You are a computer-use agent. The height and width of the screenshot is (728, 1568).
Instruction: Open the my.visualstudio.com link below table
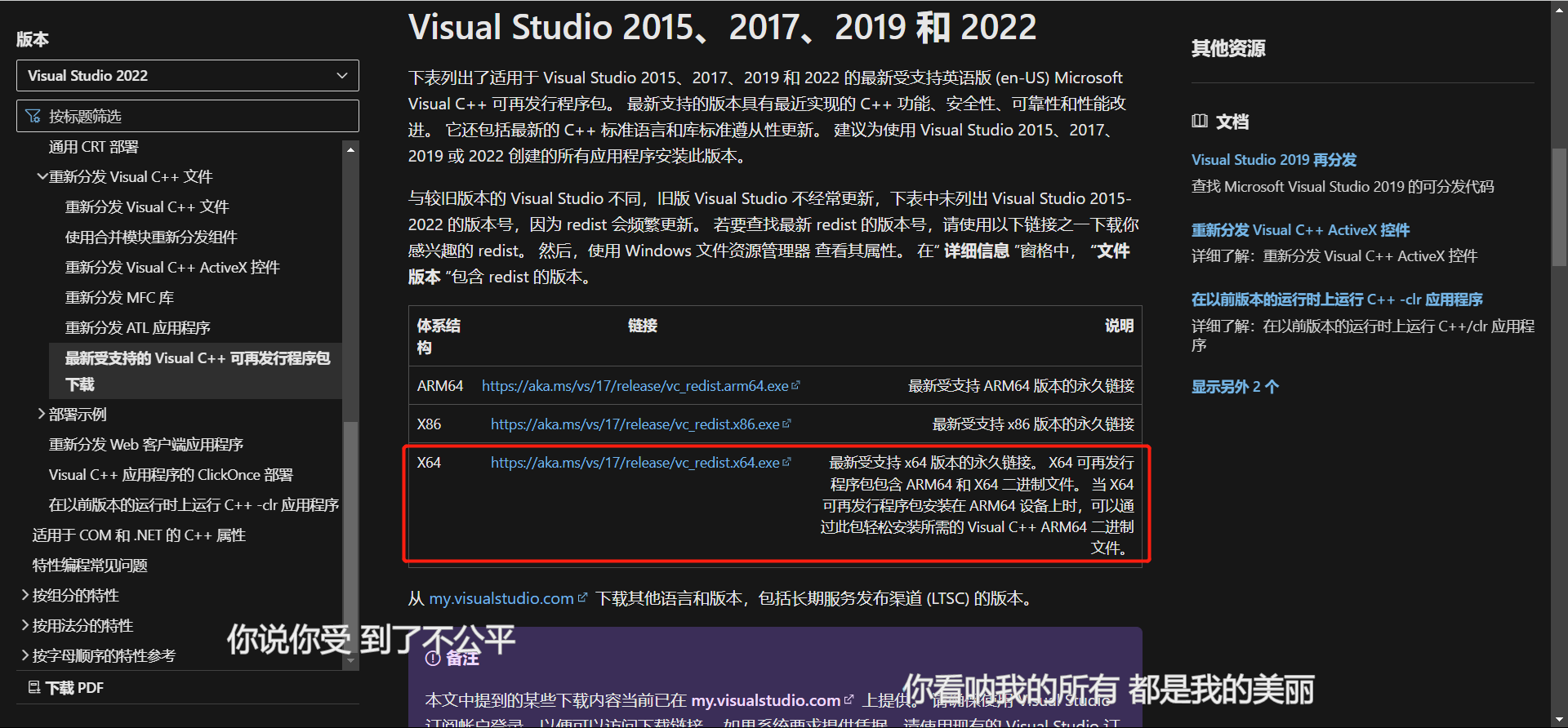[501, 598]
